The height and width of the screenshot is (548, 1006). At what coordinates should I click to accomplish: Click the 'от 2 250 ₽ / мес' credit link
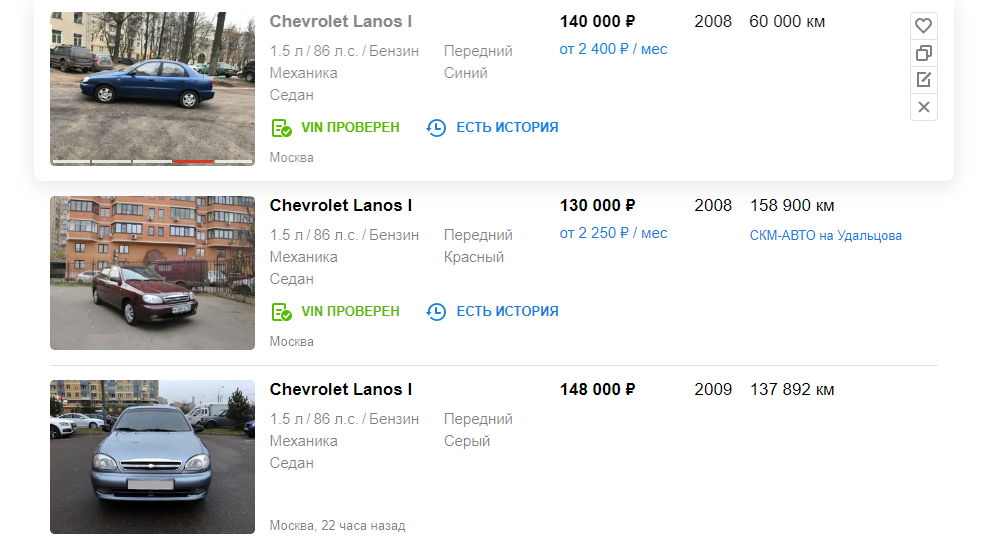(613, 234)
